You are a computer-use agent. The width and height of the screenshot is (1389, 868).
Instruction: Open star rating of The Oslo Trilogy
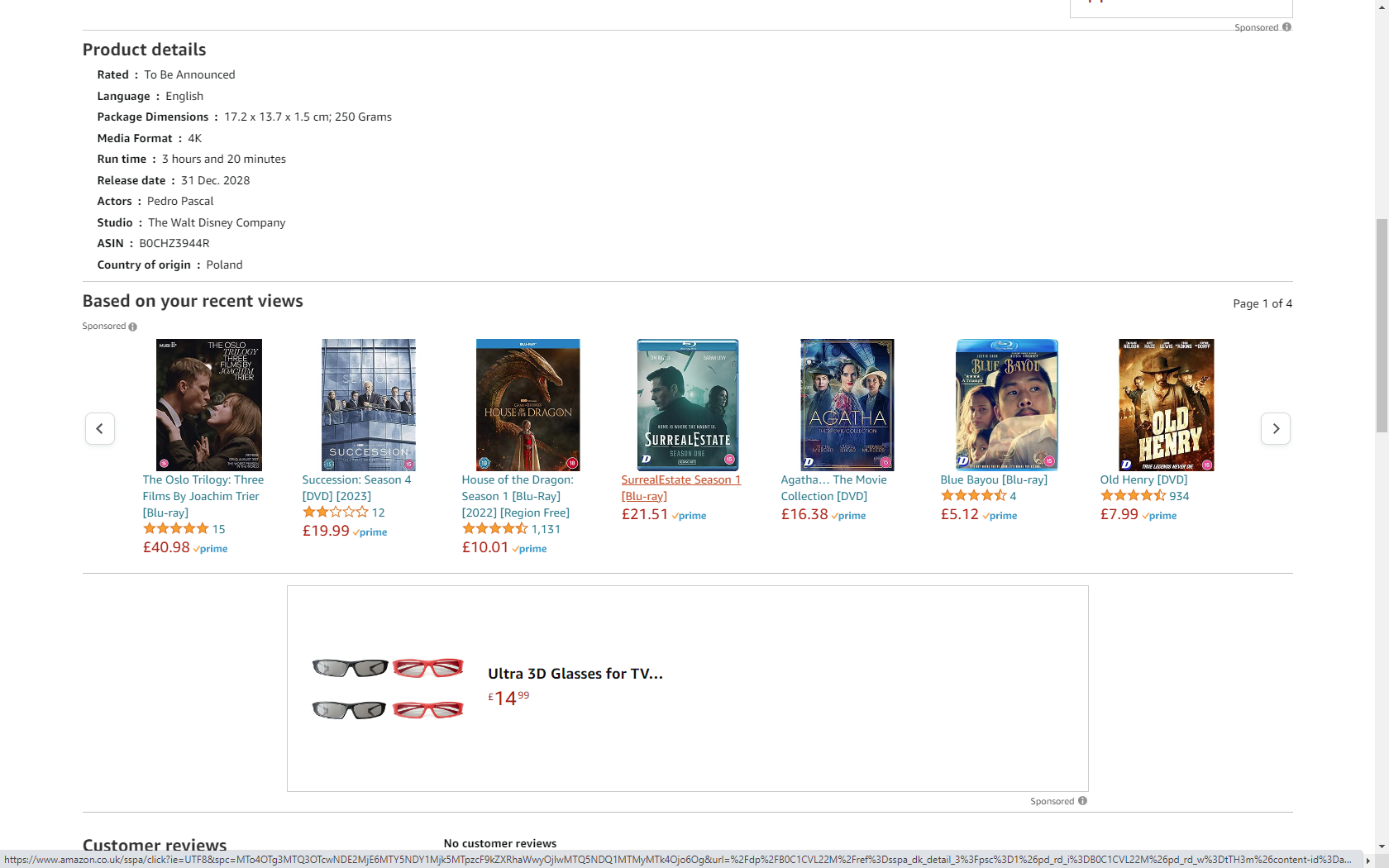coord(176,529)
